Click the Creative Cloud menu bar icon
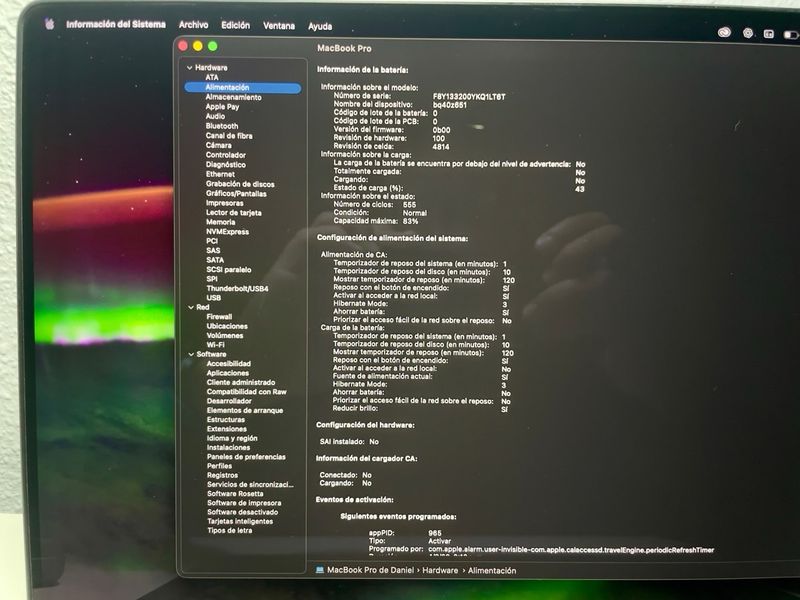 click(724, 33)
